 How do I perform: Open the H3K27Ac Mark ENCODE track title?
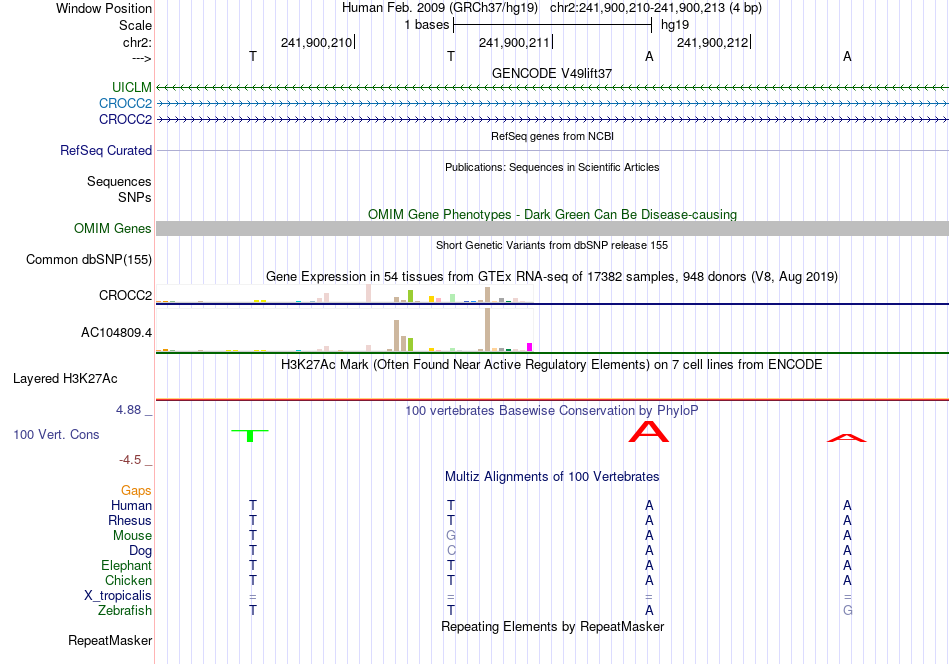coord(552,365)
